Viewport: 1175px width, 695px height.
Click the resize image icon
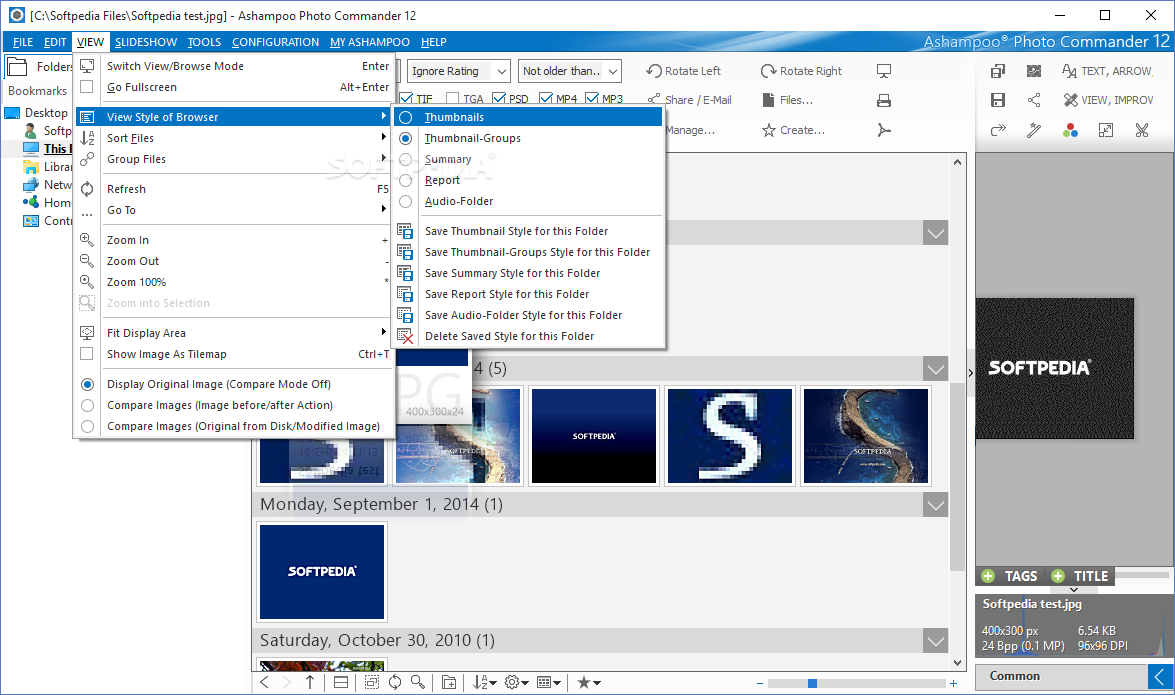pos(1105,130)
